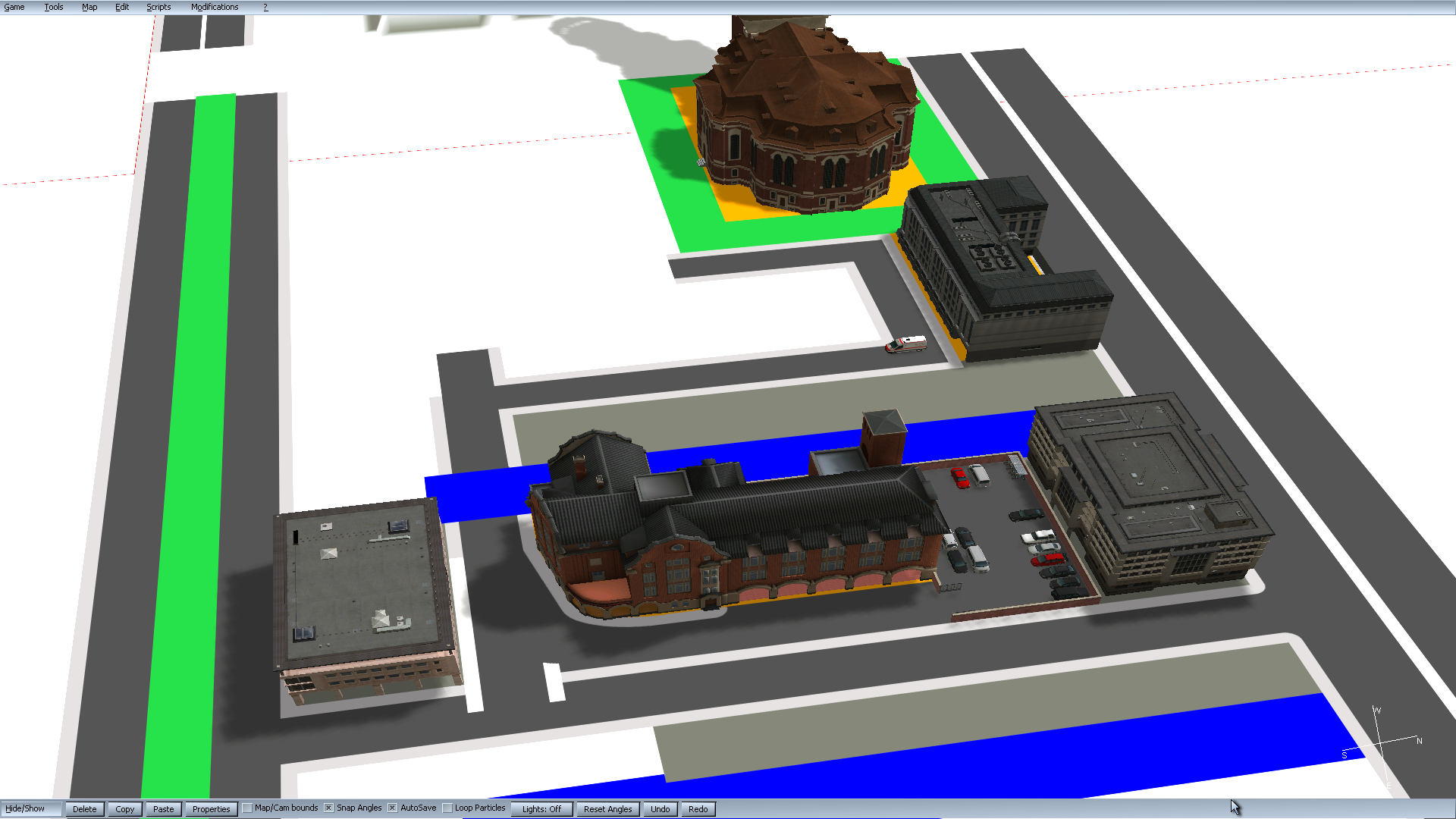This screenshot has height=819, width=1456.
Task: Open the Edit menu
Action: tap(122, 7)
